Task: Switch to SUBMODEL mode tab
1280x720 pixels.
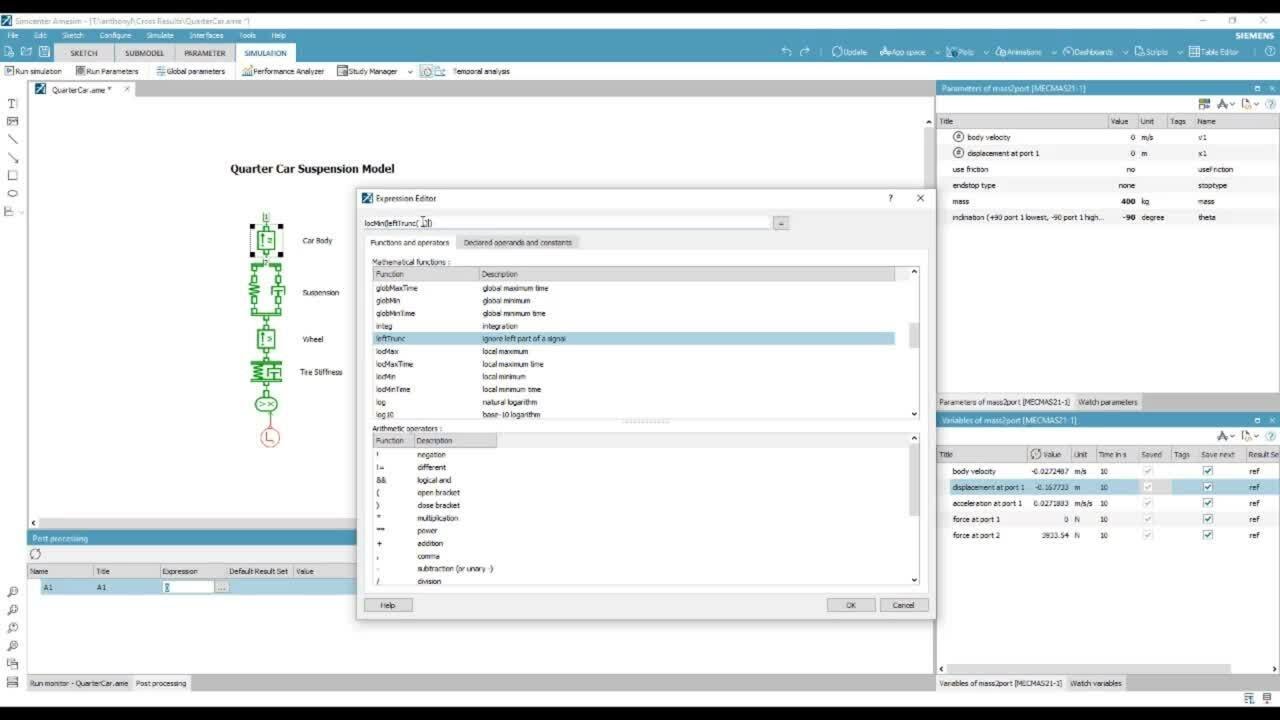Action: coord(144,53)
